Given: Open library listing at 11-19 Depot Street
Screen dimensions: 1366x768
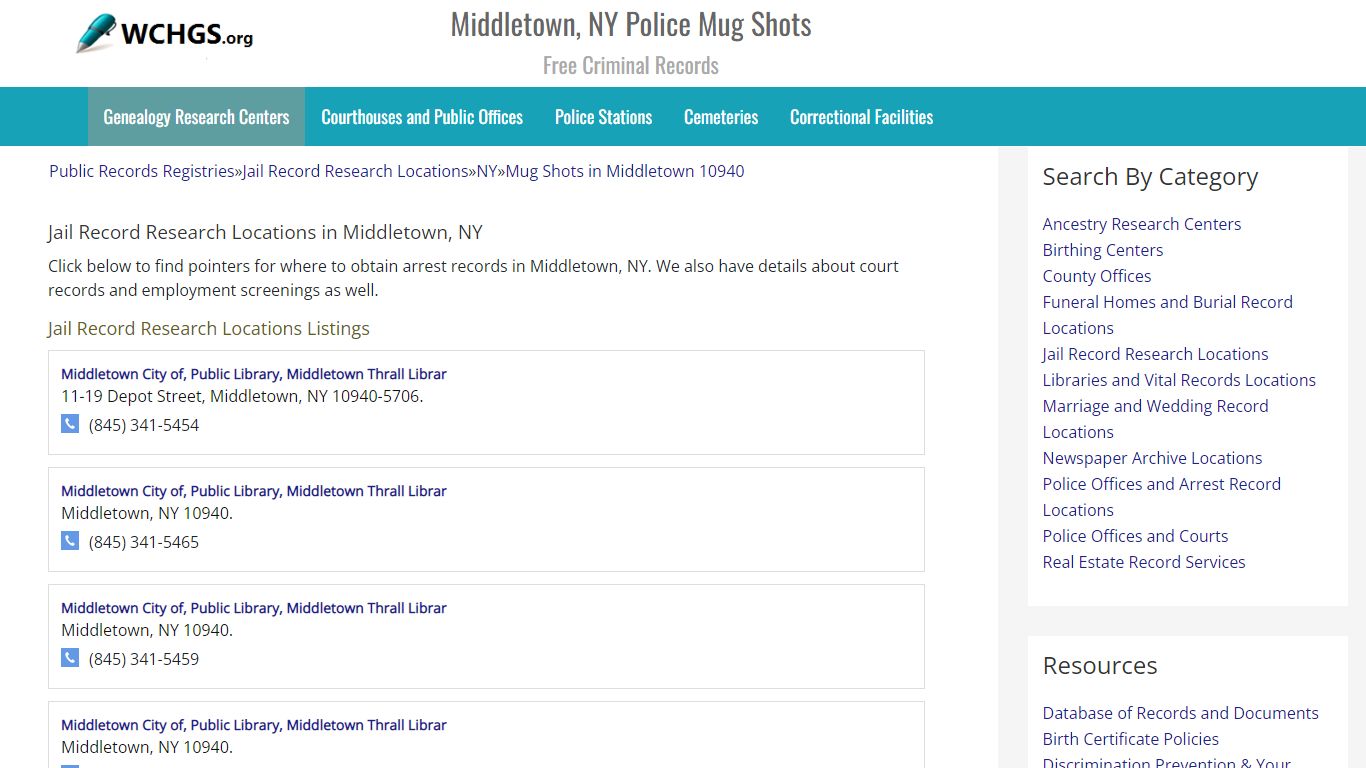Looking at the screenshot, I should coord(254,374).
